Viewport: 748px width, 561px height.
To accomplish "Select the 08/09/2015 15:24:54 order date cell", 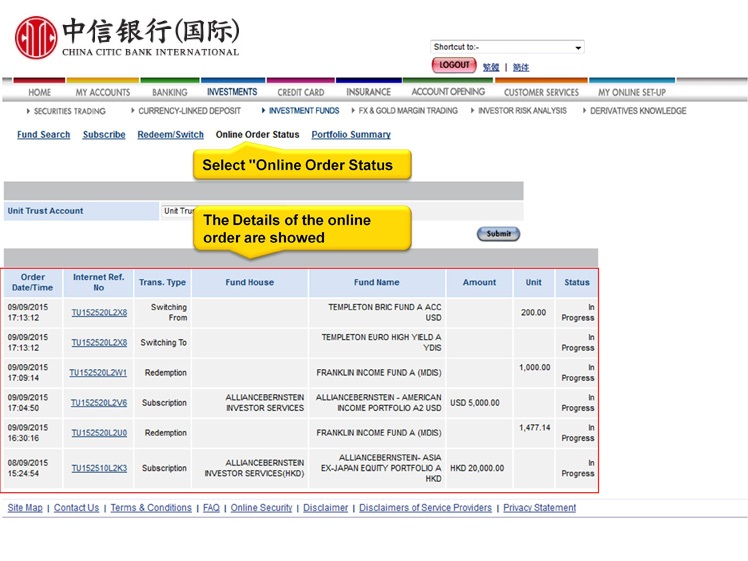I will click(32, 468).
